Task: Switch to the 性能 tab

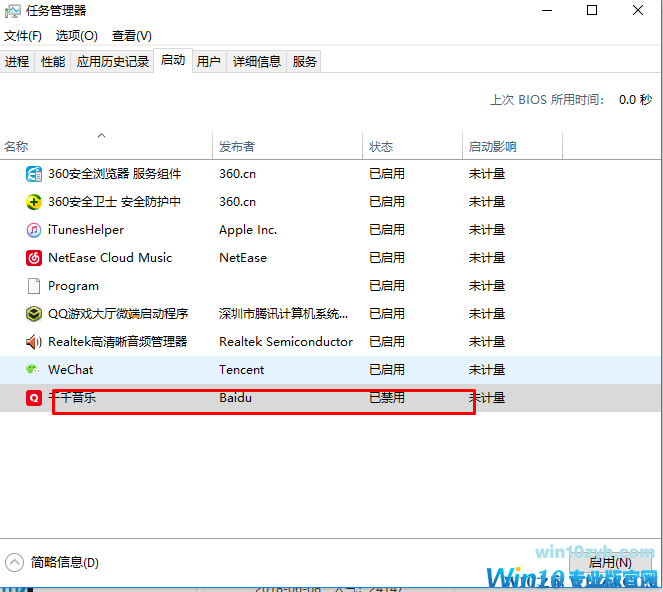Action: pyautogui.click(x=53, y=62)
